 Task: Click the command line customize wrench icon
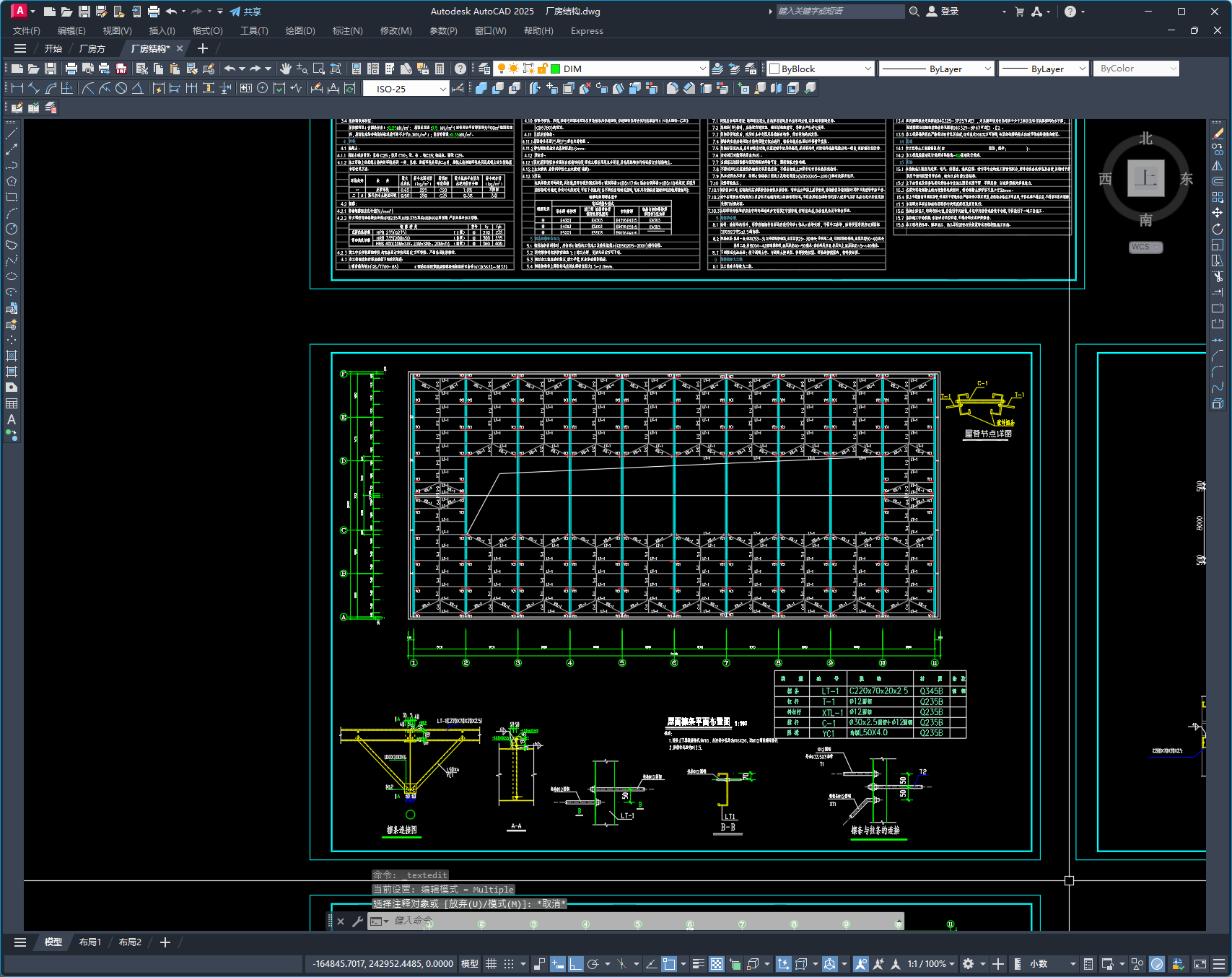tap(357, 921)
